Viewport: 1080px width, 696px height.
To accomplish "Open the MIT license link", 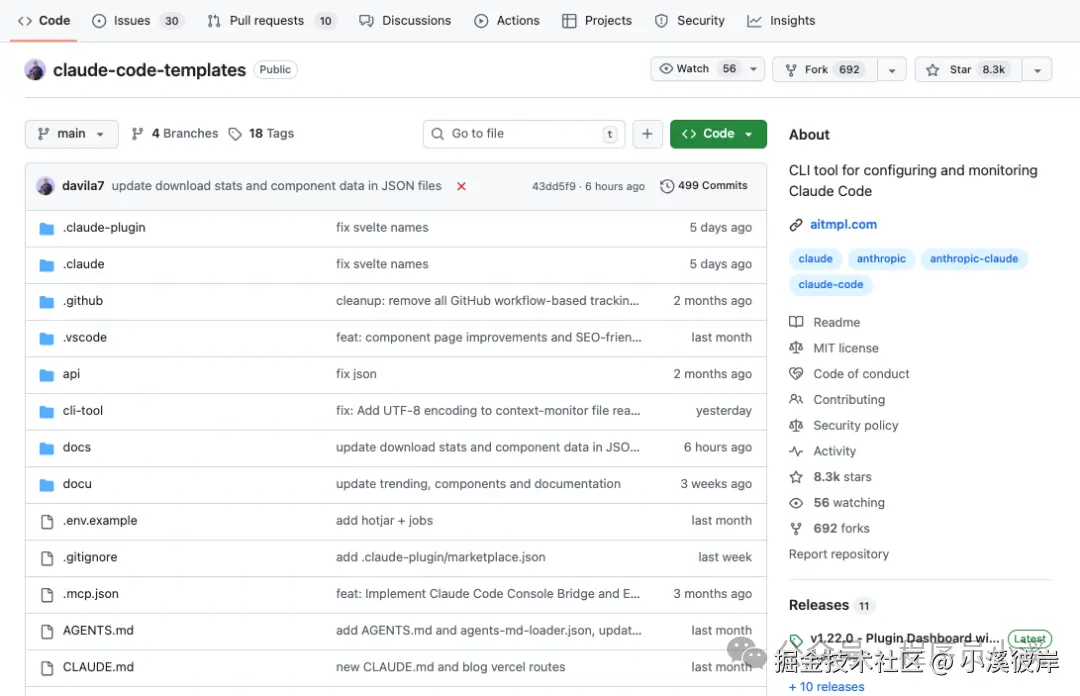I will click(x=834, y=348).
